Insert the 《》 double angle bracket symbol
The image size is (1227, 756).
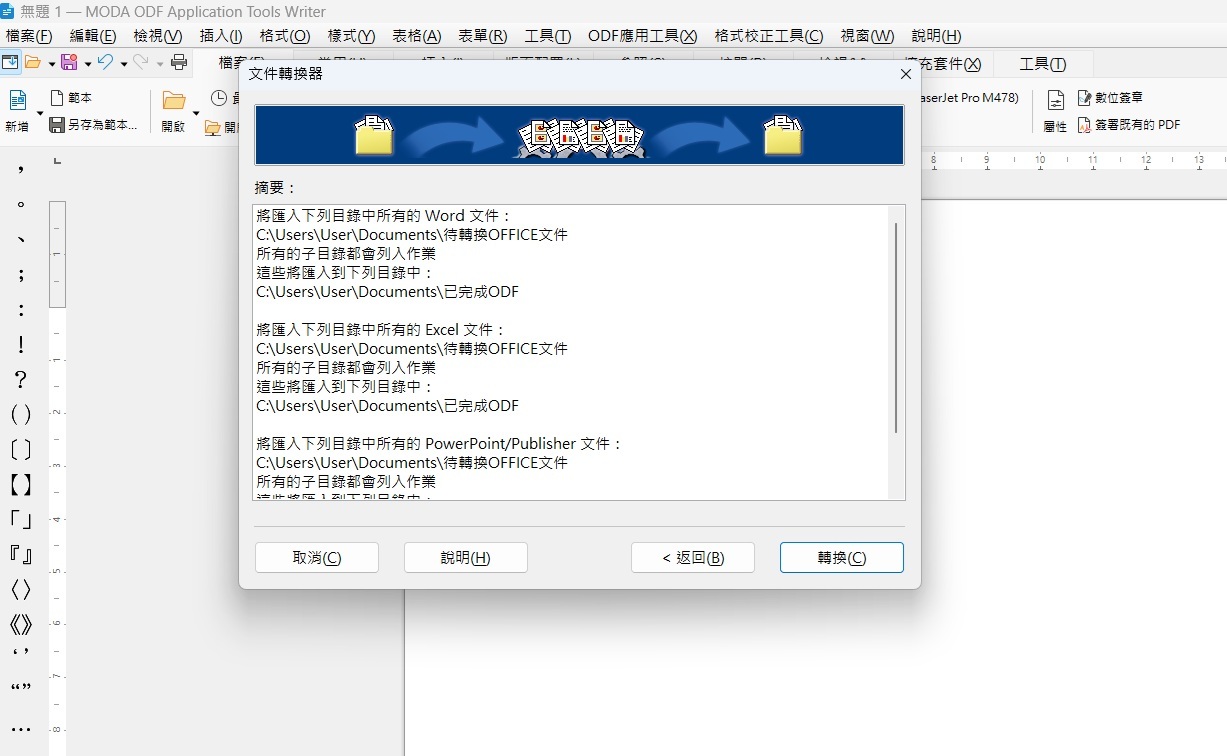[21, 625]
